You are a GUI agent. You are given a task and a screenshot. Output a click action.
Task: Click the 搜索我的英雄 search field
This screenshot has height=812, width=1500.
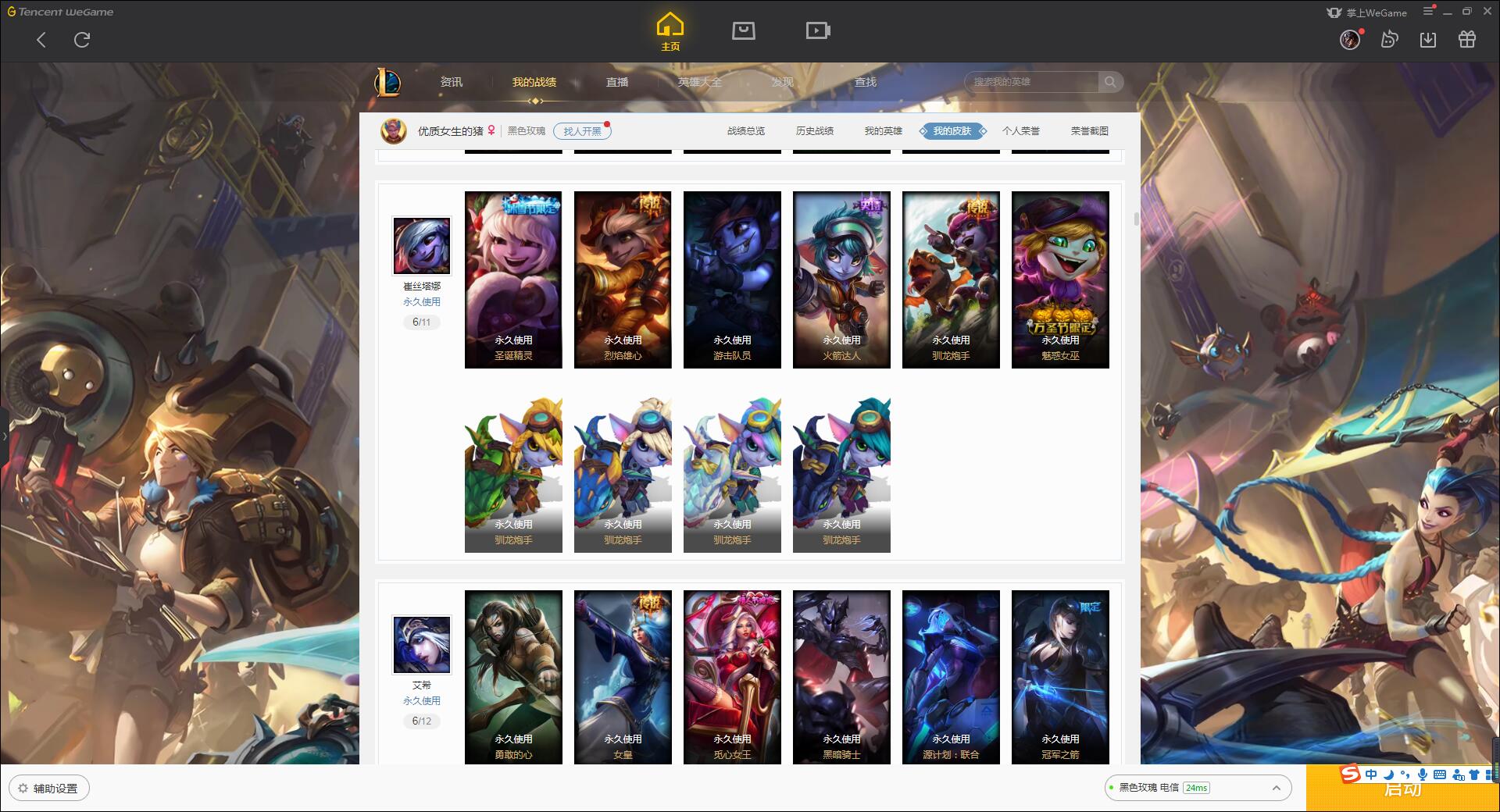click(x=1032, y=82)
